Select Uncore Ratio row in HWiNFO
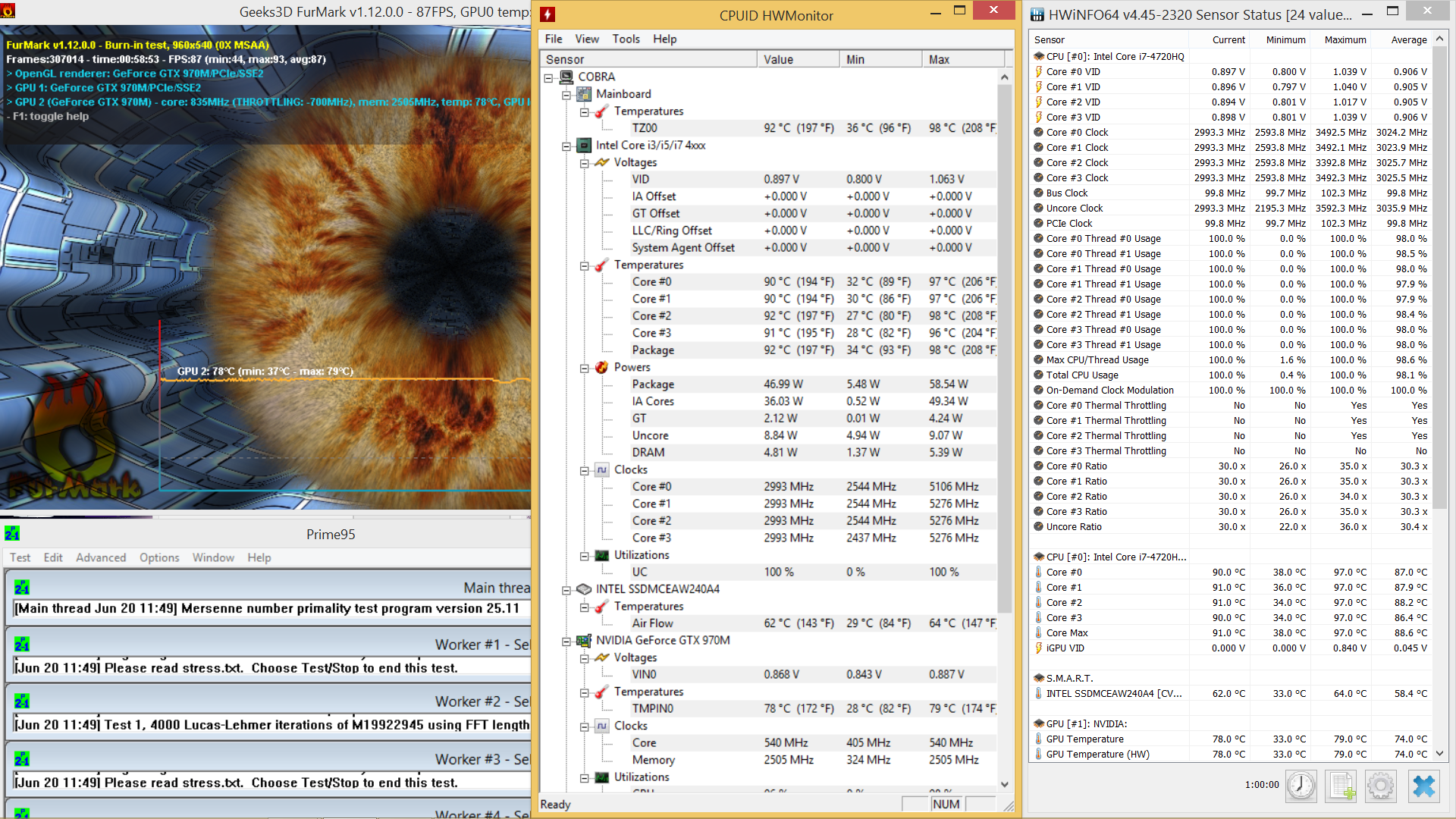Screen dimensions: 1456x819 [x=1231, y=526]
